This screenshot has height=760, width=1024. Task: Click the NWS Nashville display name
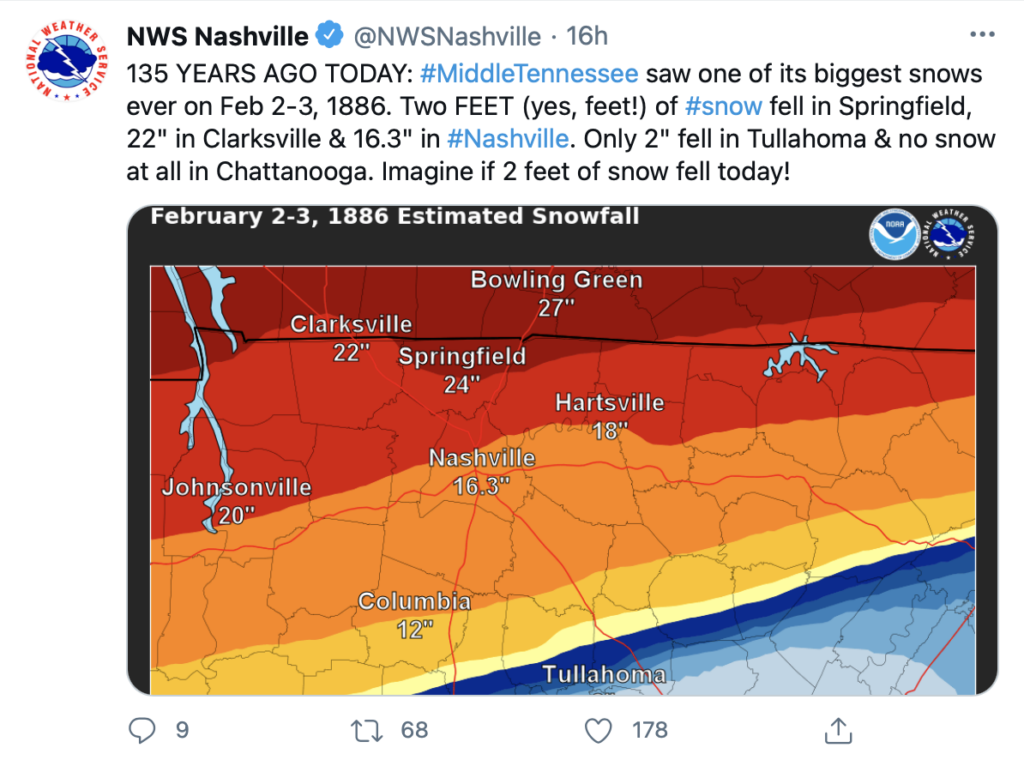[x=217, y=36]
